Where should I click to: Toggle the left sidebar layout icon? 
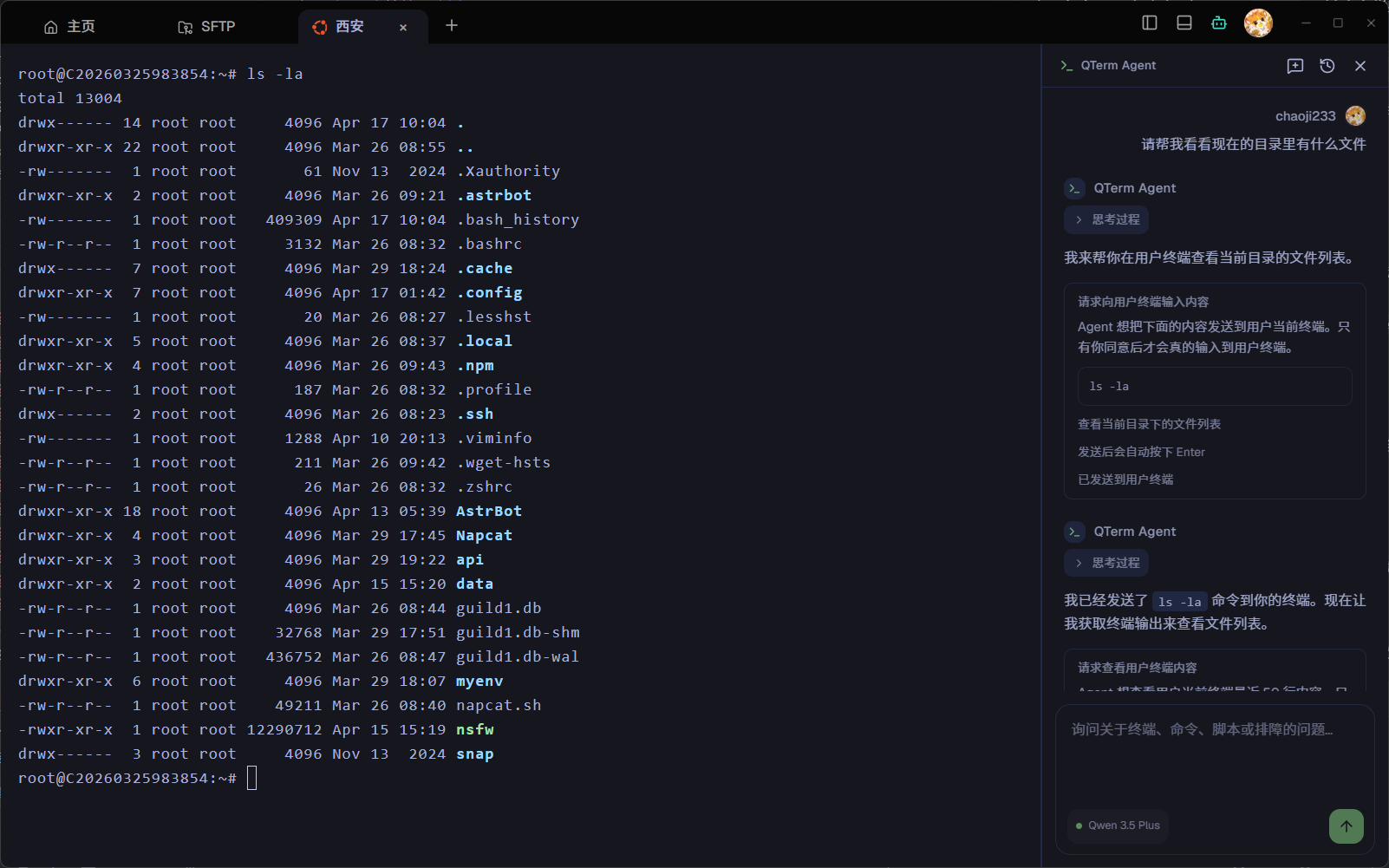(1150, 23)
